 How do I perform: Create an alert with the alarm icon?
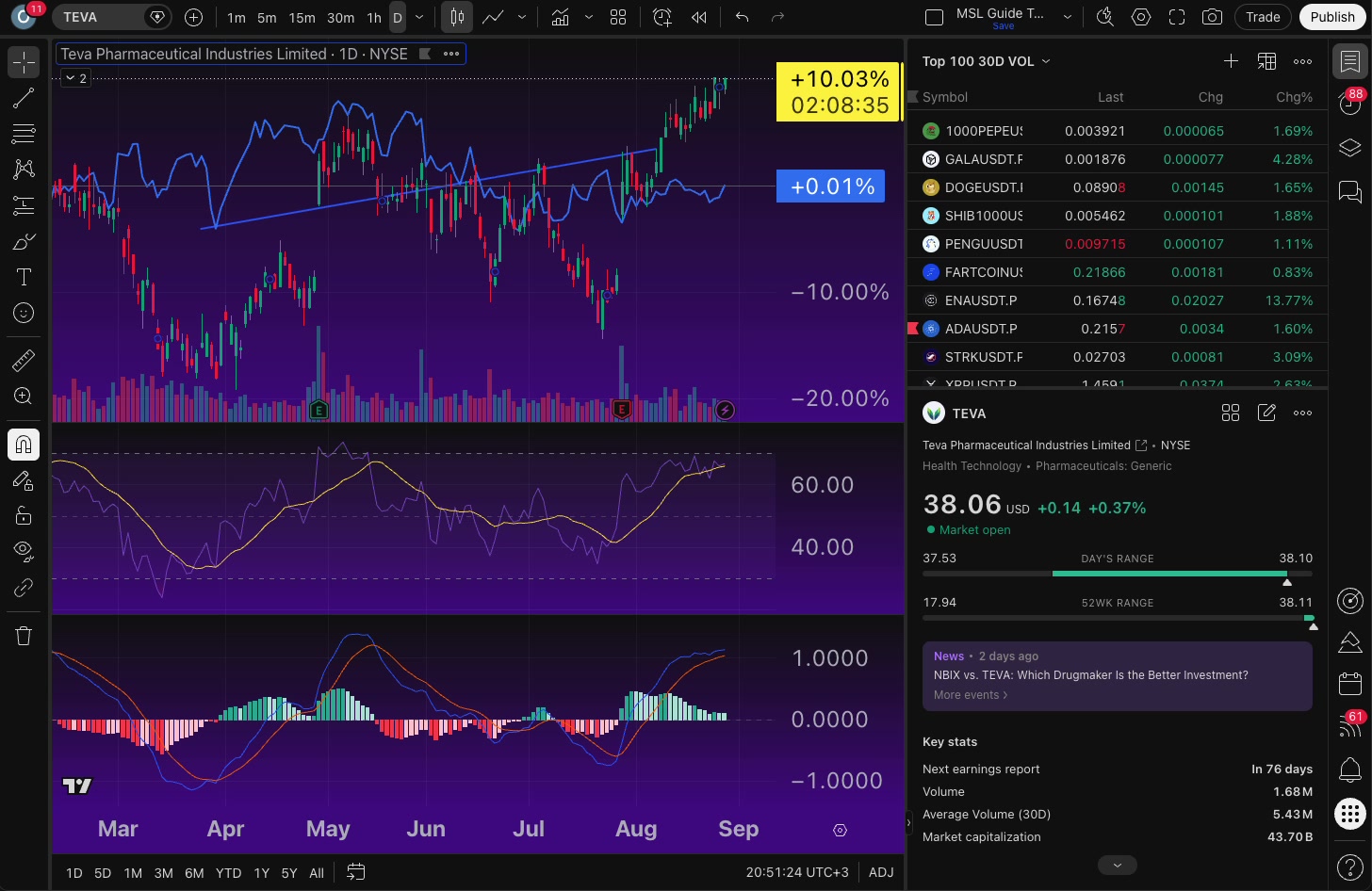[662, 17]
